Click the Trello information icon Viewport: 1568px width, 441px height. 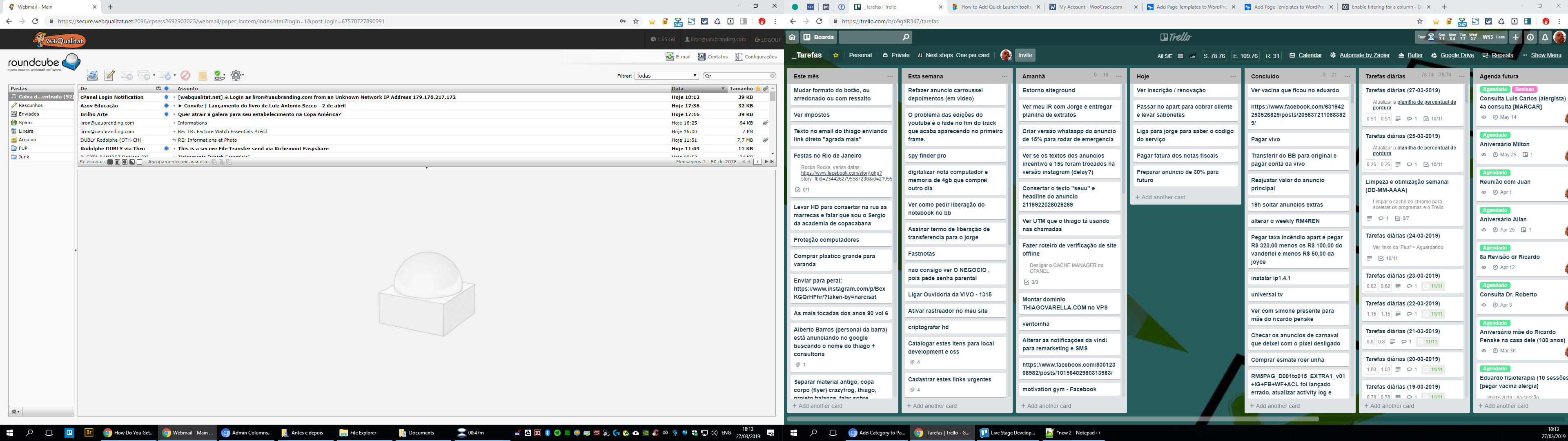[1530, 37]
